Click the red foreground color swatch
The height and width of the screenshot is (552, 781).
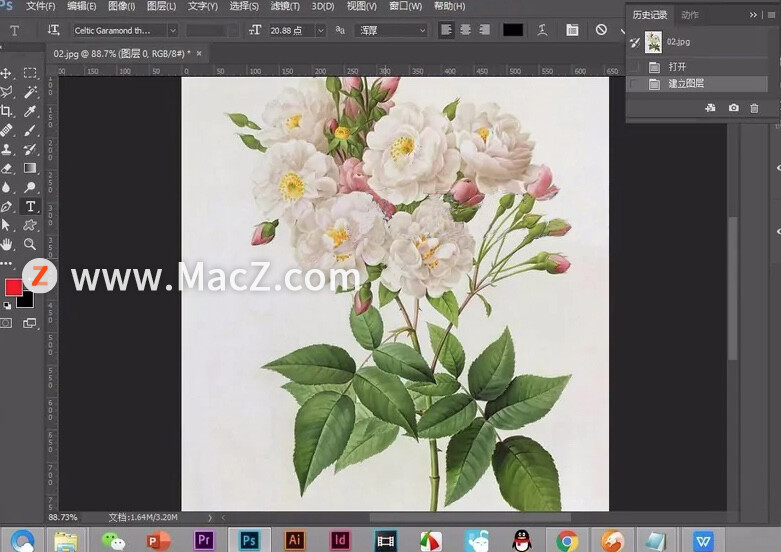click(x=13, y=287)
